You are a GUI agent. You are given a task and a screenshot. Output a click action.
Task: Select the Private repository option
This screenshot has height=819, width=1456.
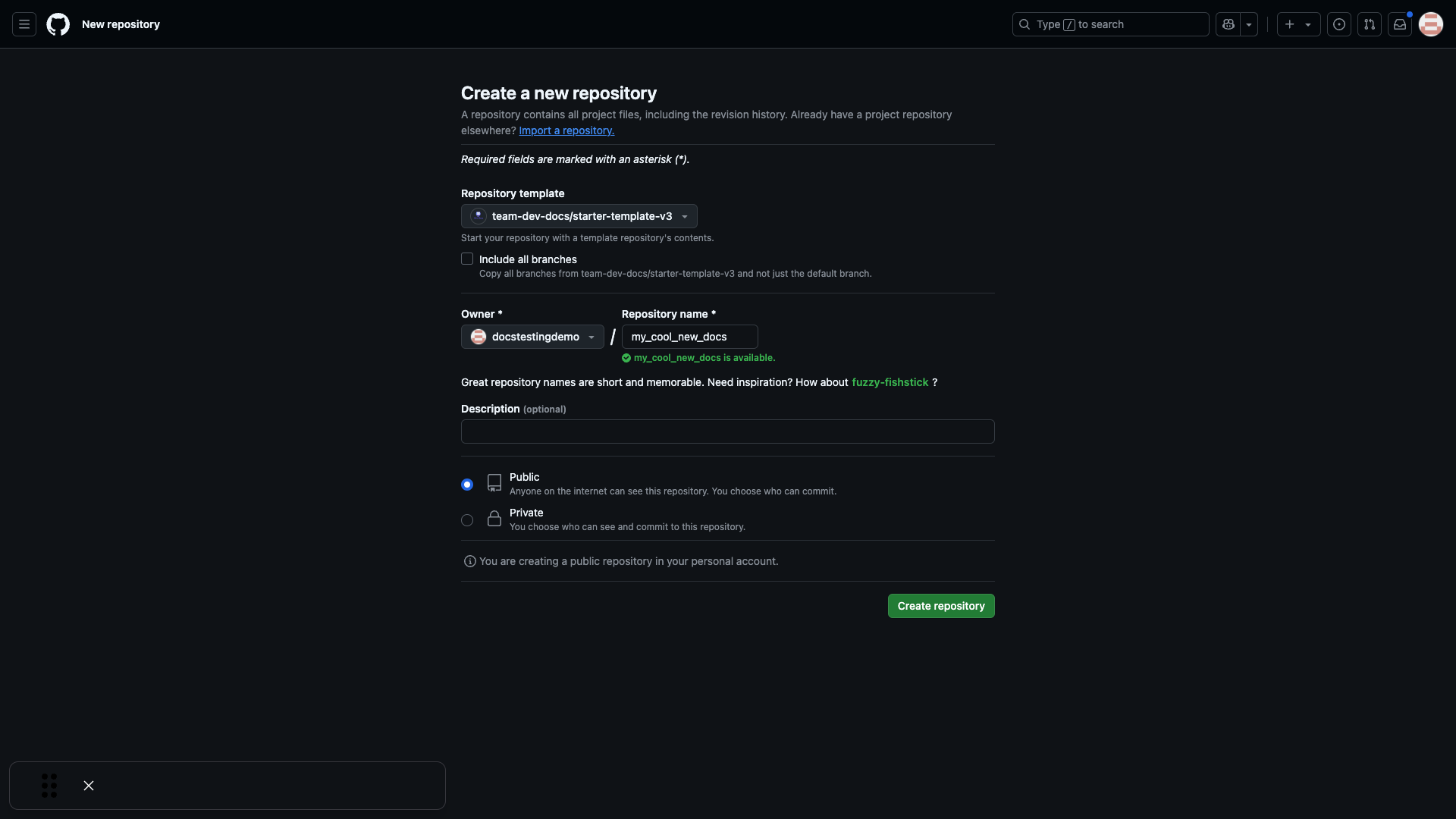tap(466, 520)
